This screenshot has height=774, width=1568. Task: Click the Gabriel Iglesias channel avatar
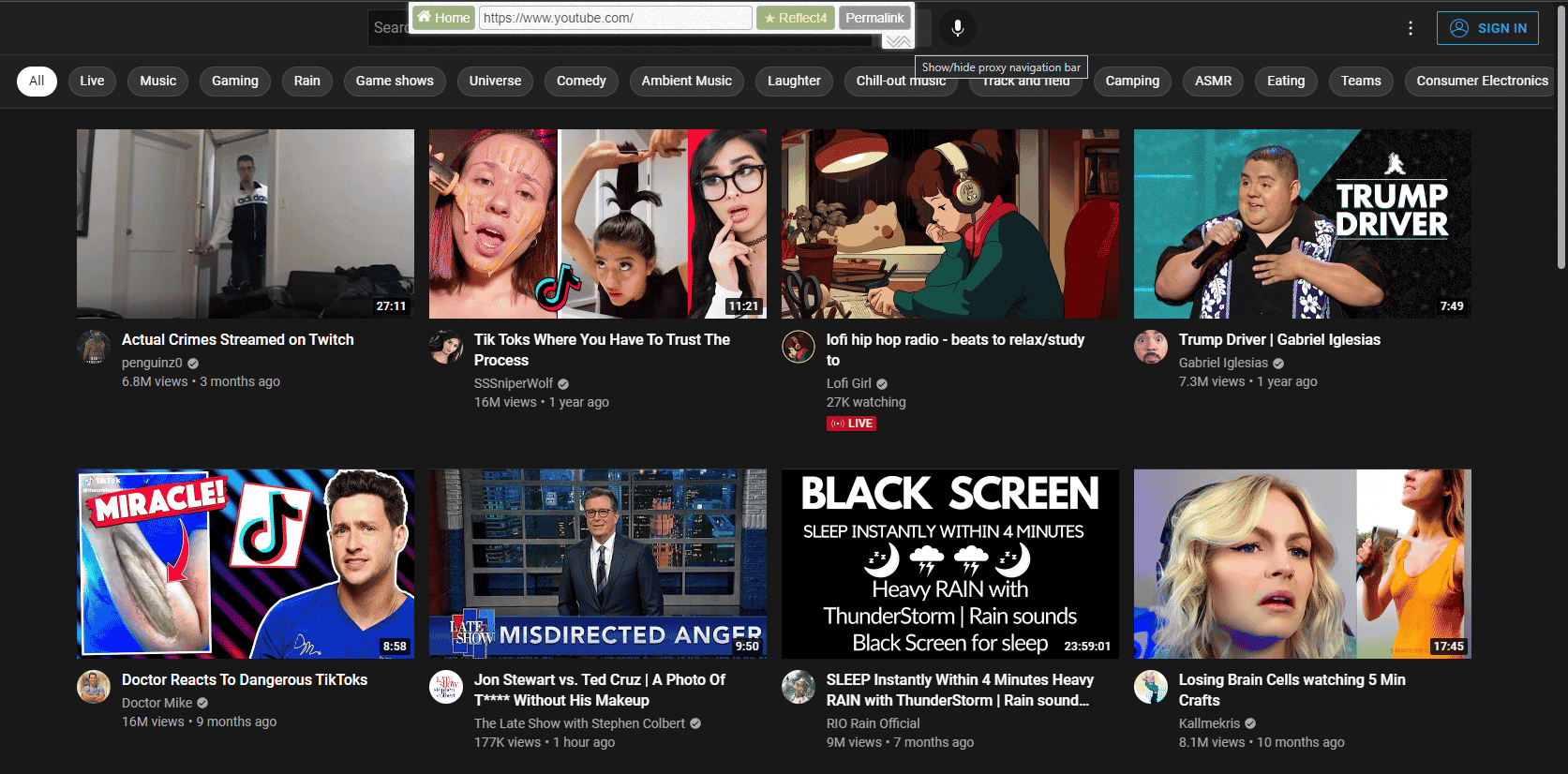pyautogui.click(x=1151, y=347)
